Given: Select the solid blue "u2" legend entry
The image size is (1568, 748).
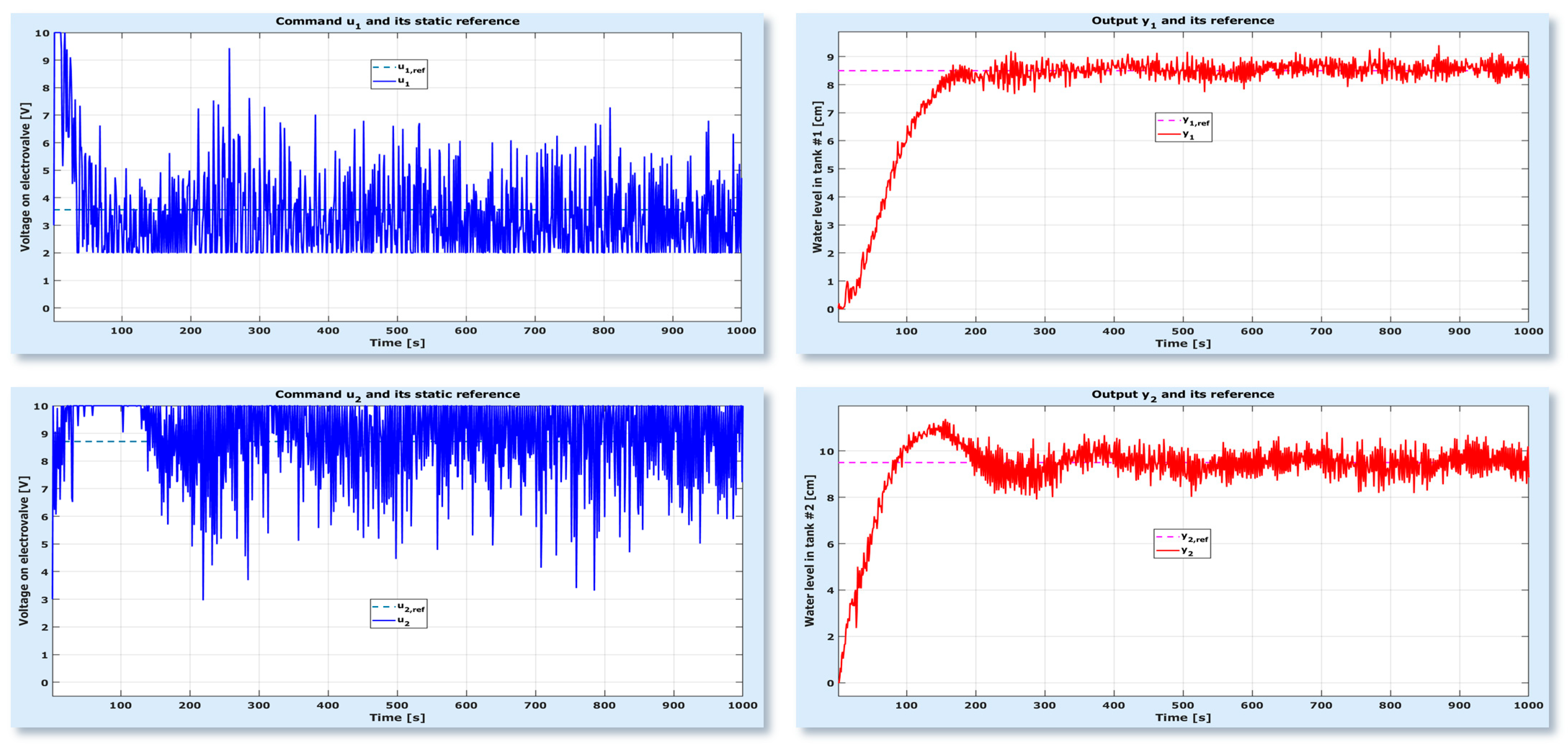Looking at the screenshot, I should click(x=391, y=621).
